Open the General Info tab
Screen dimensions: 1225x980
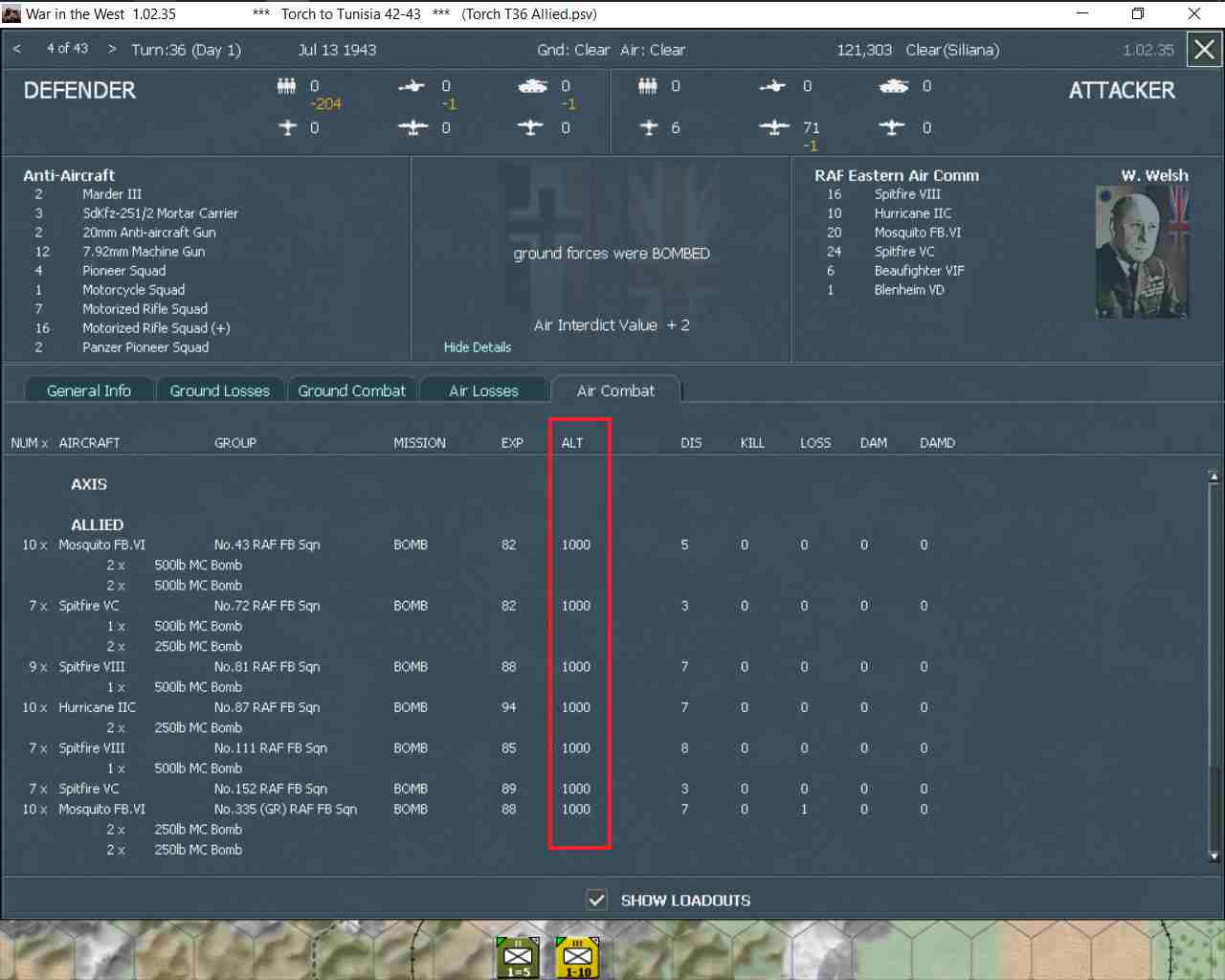click(x=89, y=390)
